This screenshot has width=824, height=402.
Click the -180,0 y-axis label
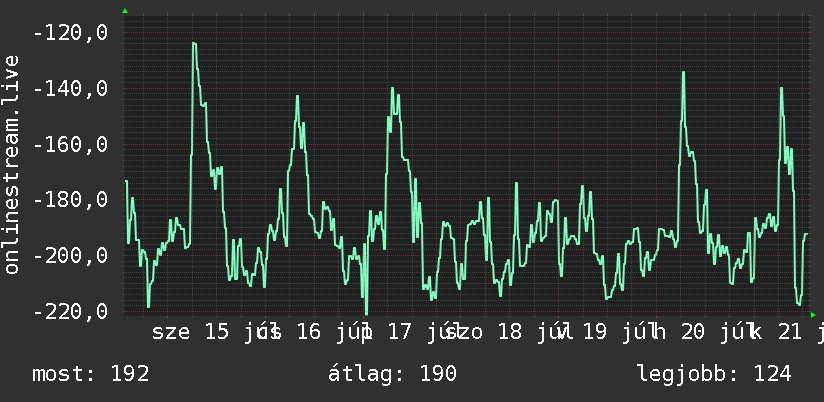(70, 200)
